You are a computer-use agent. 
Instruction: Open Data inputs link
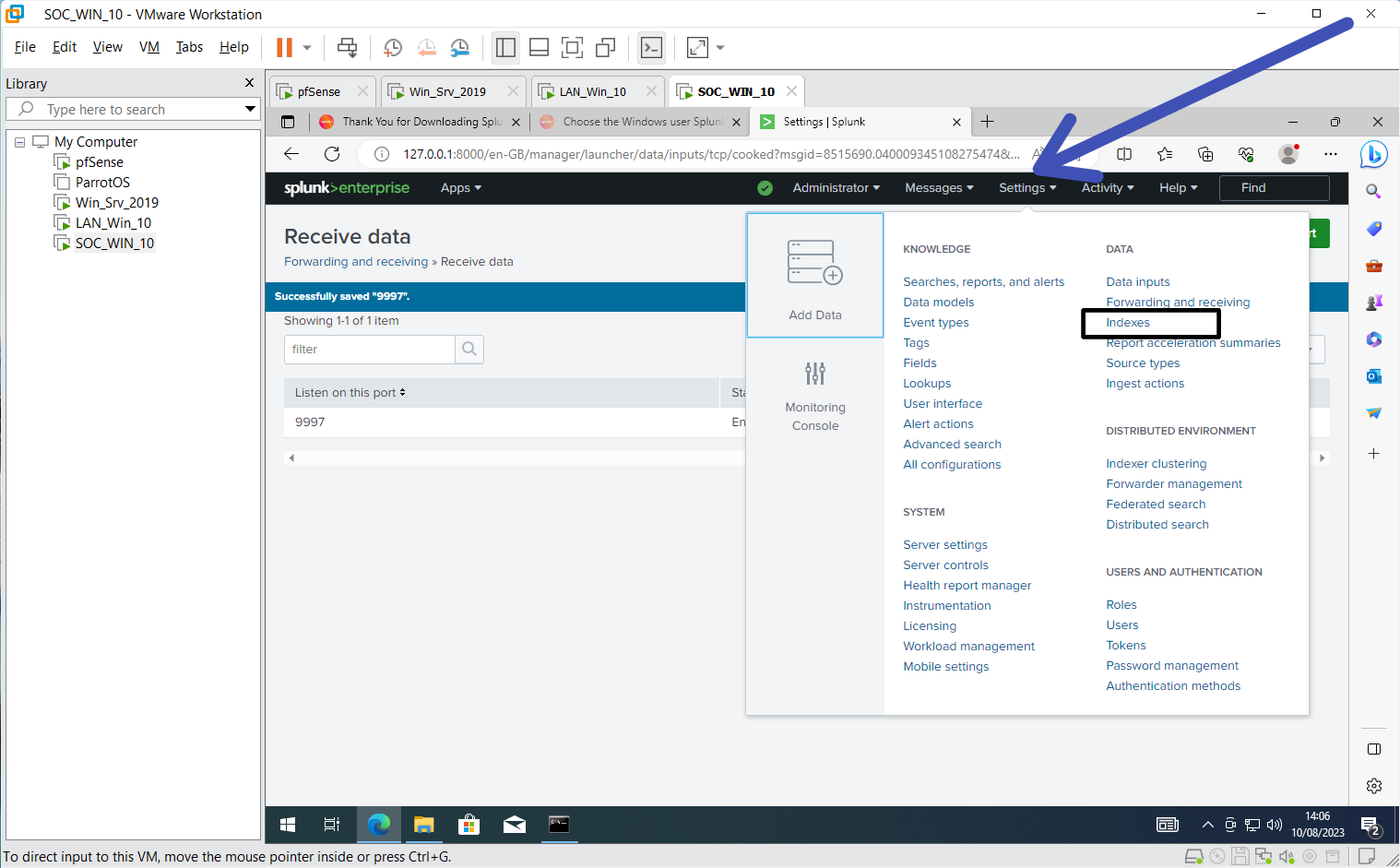[x=1138, y=282]
